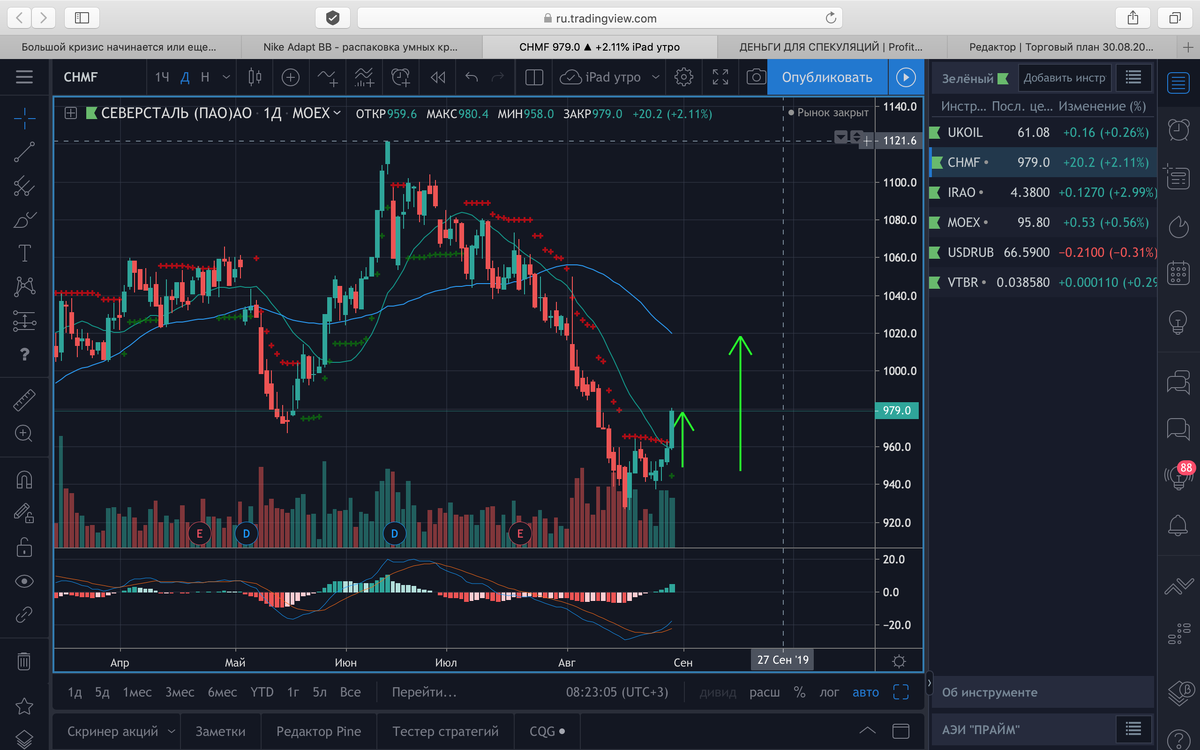Screen dimensions: 1200x750
Task: Enter fullscreen chart mode
Action: (x=720, y=77)
